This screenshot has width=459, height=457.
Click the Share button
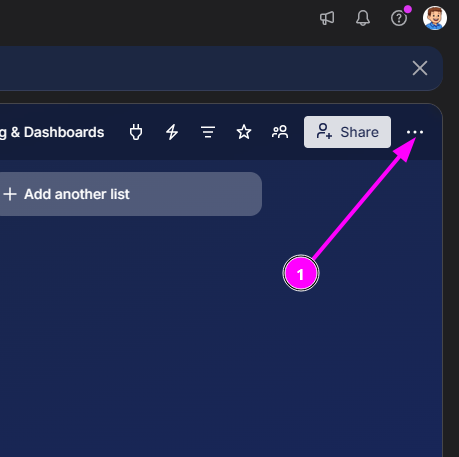coord(347,132)
